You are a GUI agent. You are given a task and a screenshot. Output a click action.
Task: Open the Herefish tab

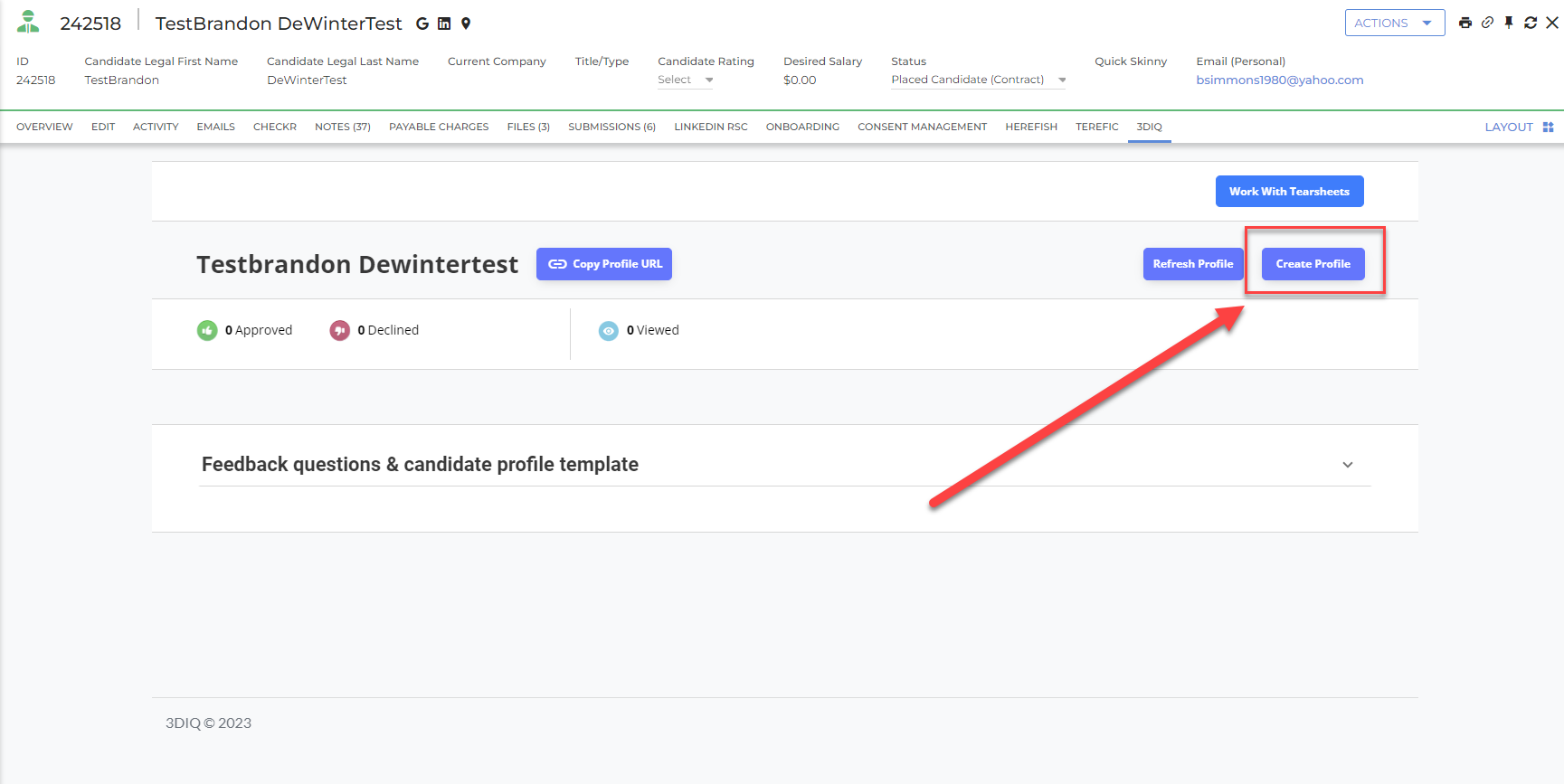point(1031,127)
